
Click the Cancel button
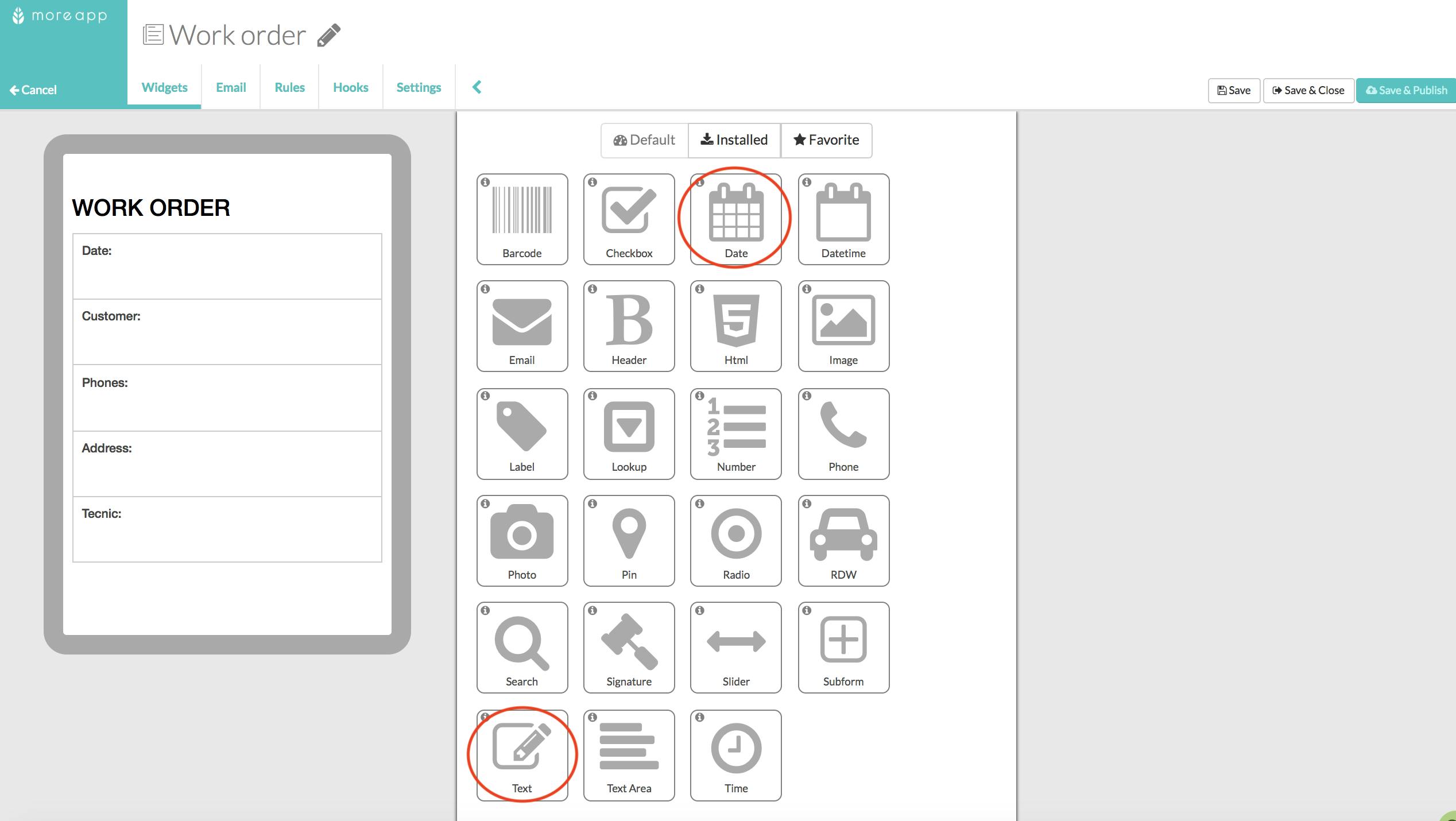tap(32, 89)
